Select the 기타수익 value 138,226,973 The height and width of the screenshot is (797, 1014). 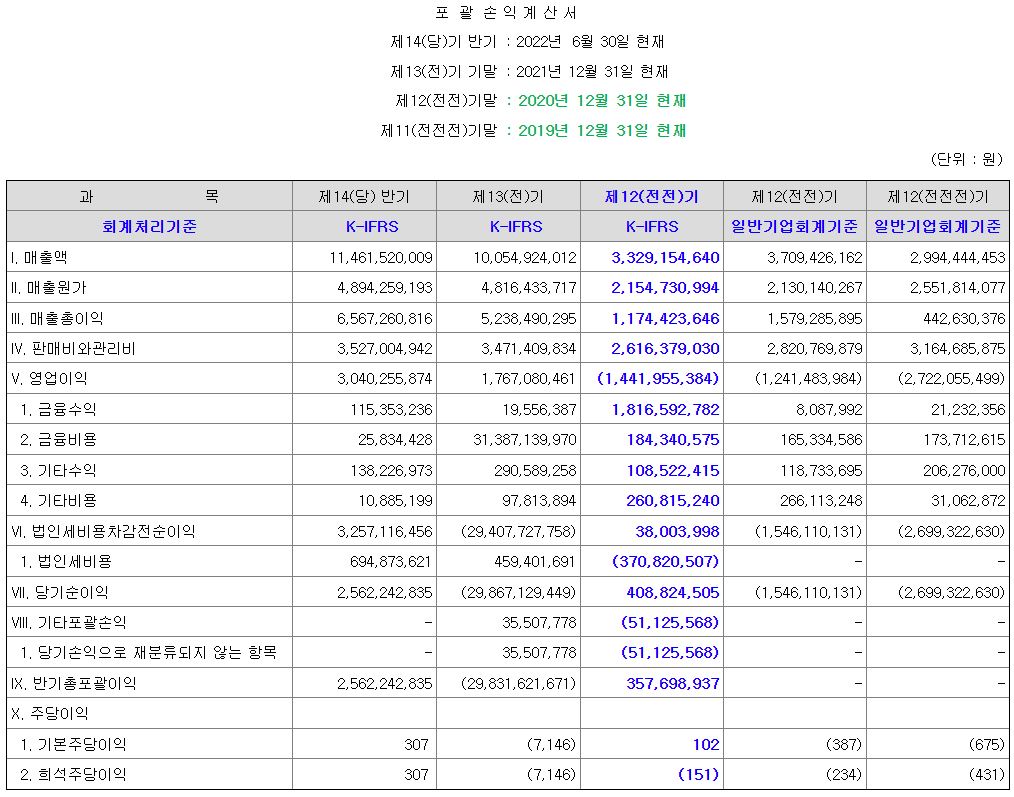click(392, 470)
